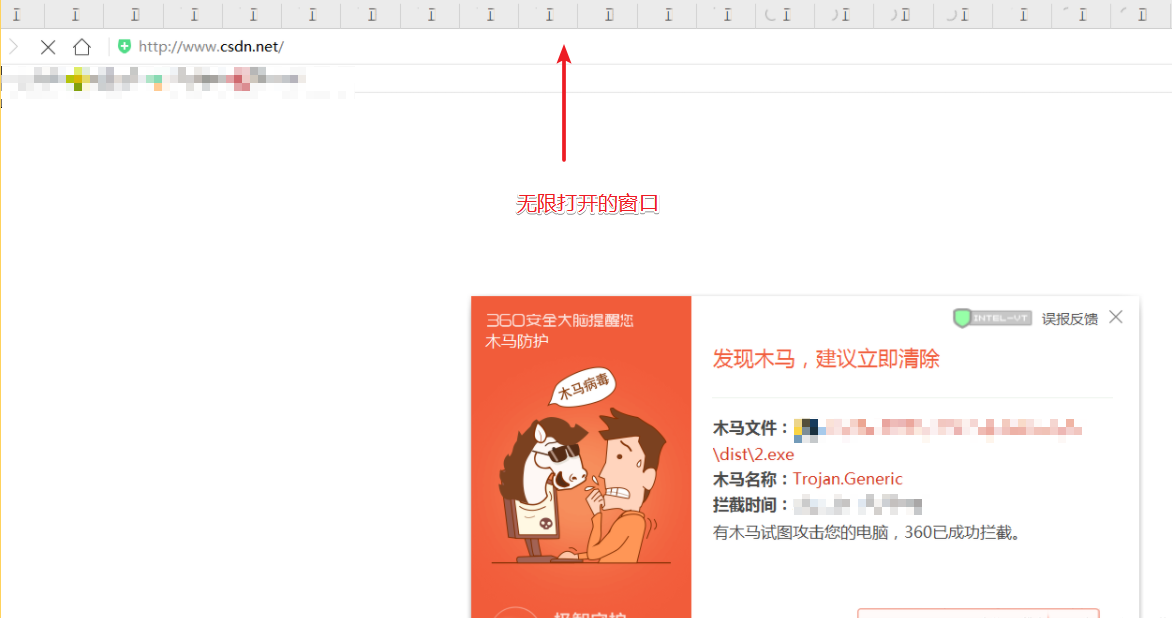Image resolution: width=1172 pixels, height=618 pixels.
Task: Click the \dist\2.exe file path text
Action: (753, 453)
